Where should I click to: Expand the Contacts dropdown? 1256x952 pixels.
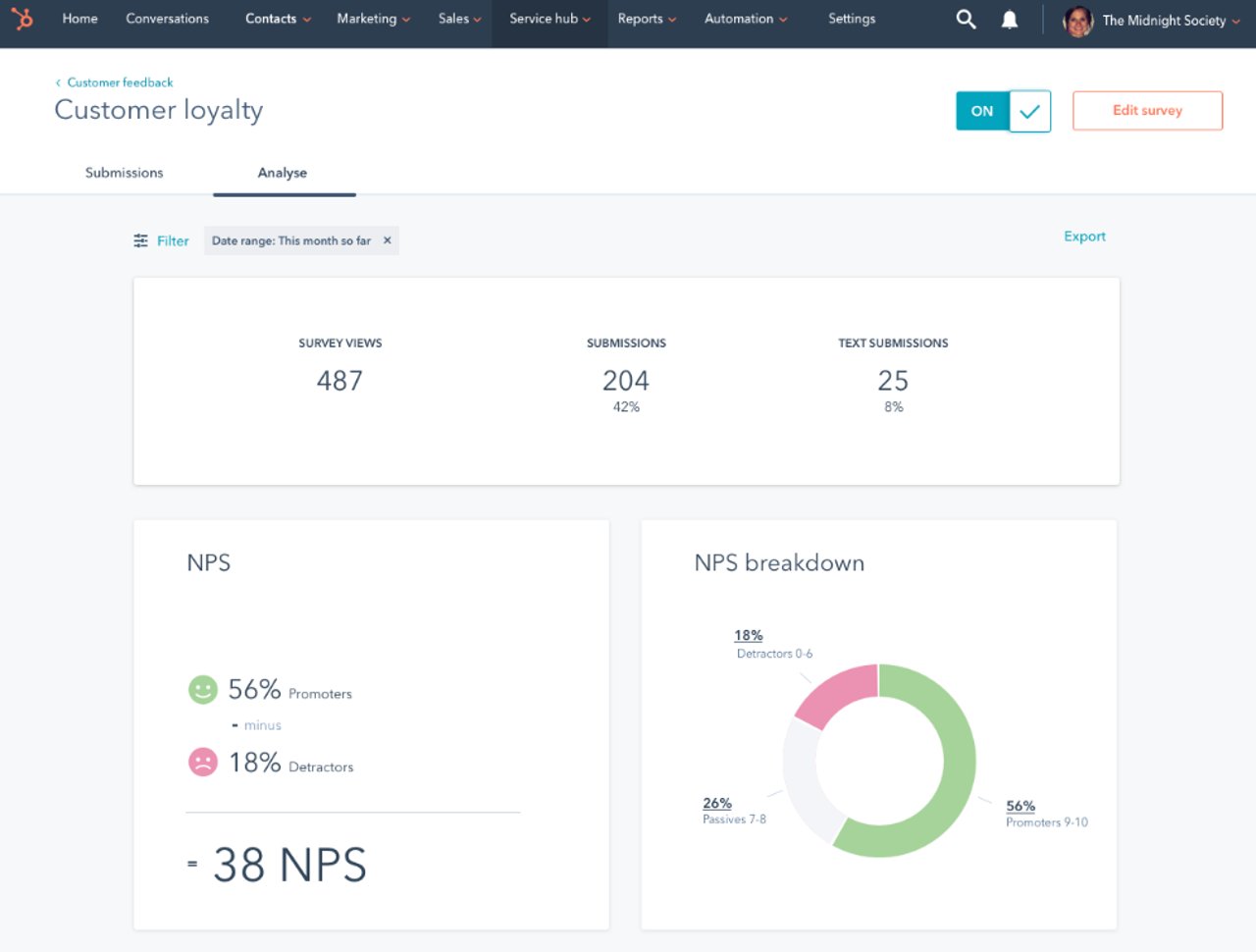277,19
